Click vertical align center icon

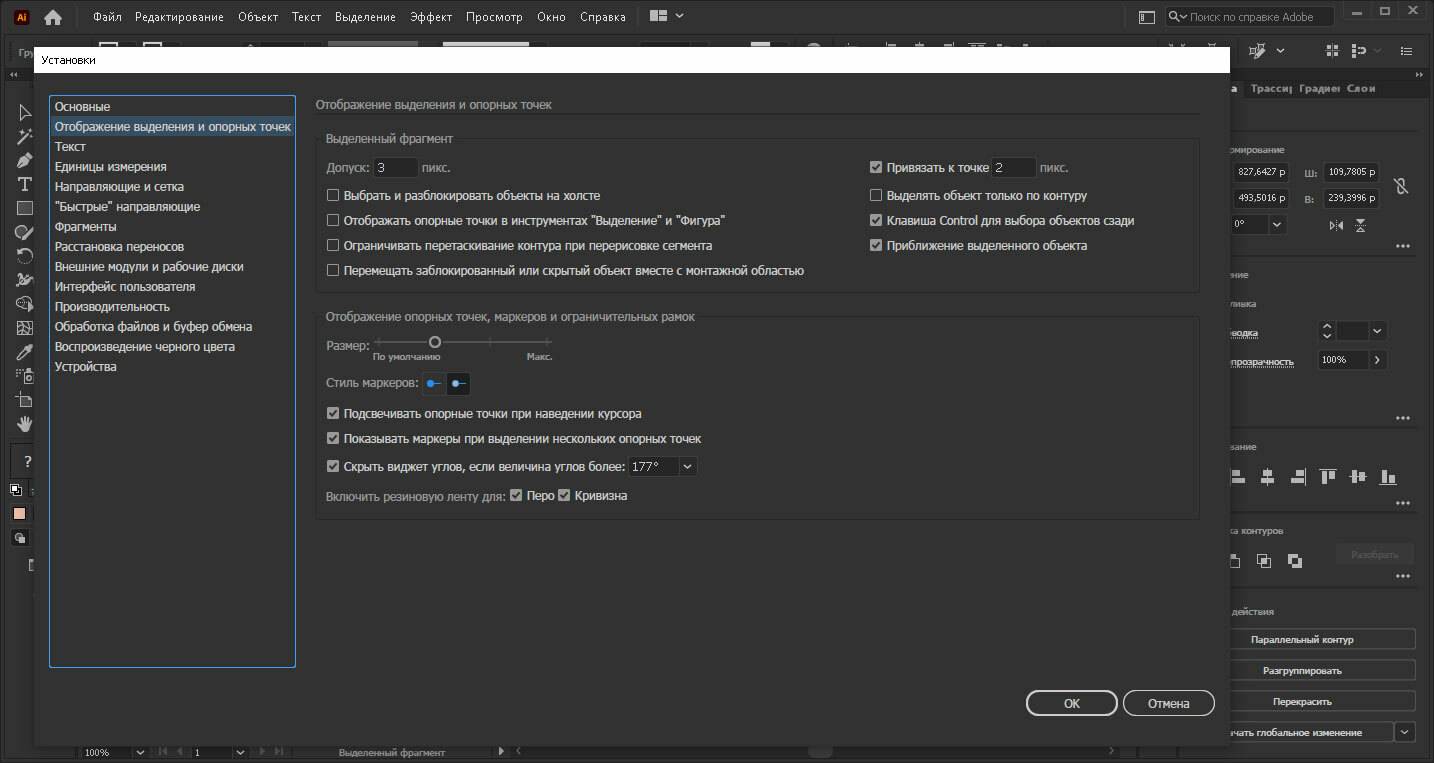click(1358, 477)
